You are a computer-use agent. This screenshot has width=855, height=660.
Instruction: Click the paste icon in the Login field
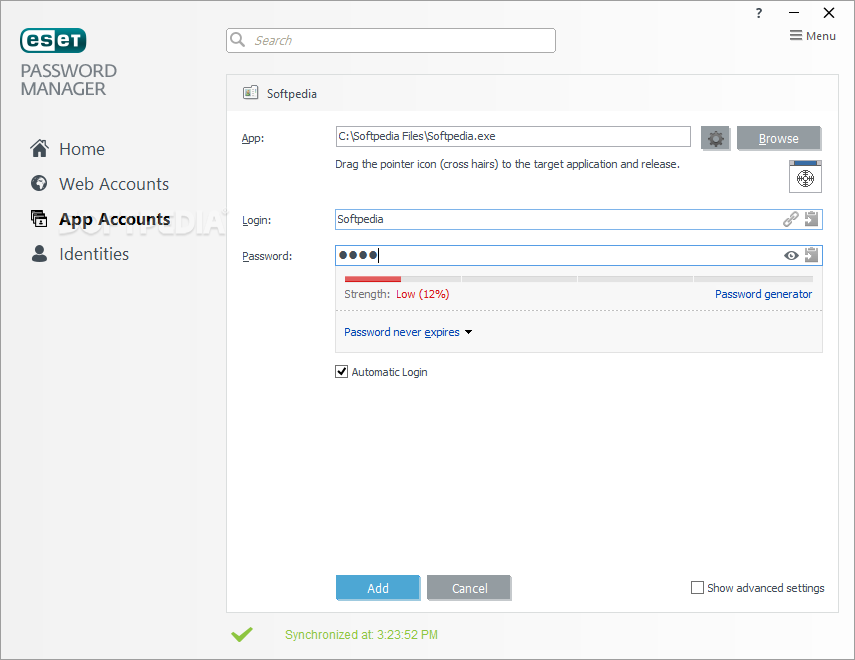tap(811, 219)
